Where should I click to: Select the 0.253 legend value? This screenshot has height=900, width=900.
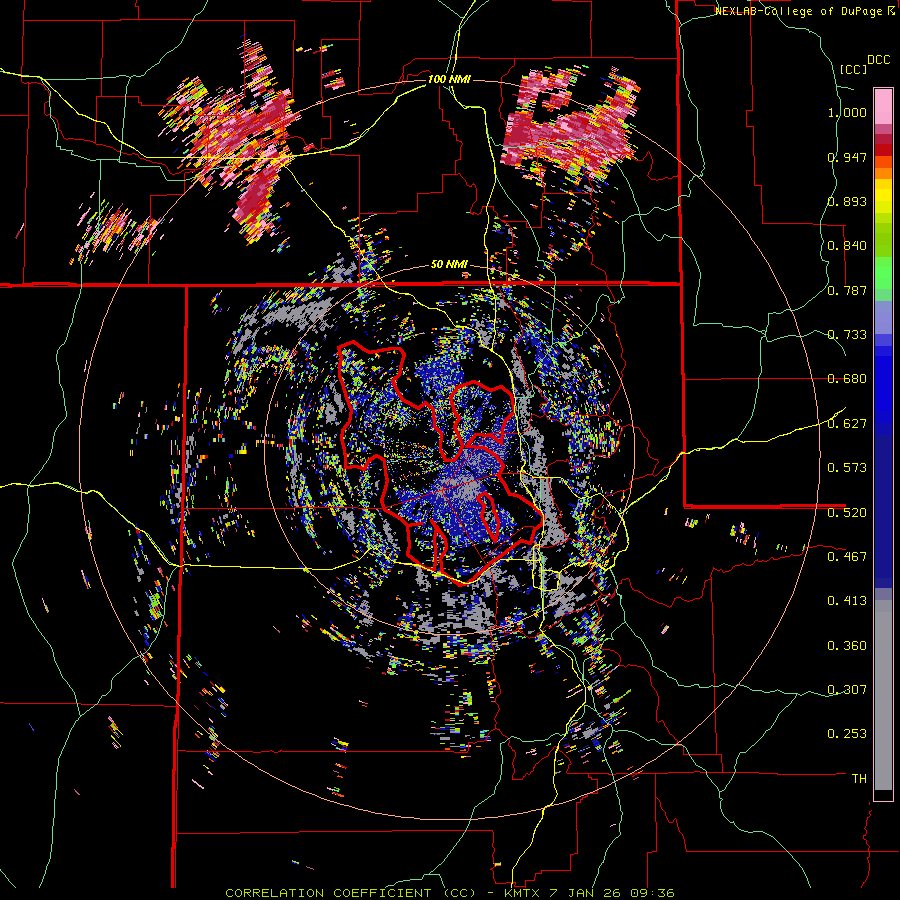tap(847, 734)
